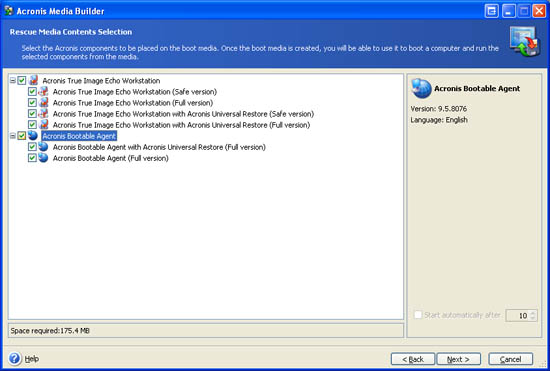Toggle Workstation with Universal Restore (Full version) checkbox
This screenshot has width=550, height=371.
[32, 125]
